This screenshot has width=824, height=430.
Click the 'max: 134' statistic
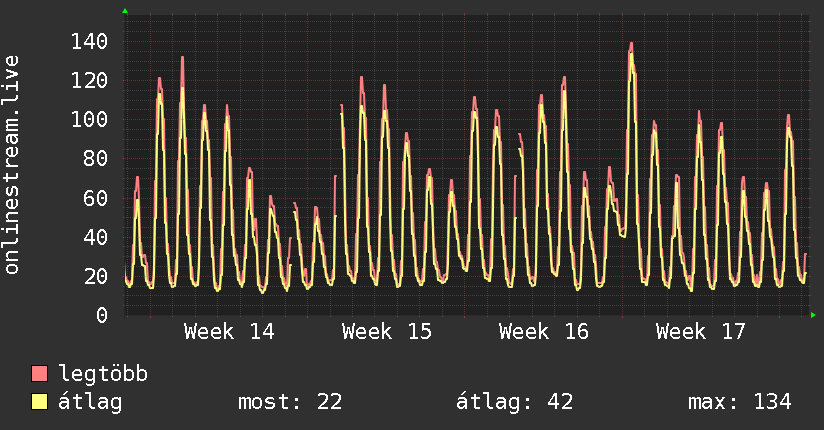pos(739,402)
